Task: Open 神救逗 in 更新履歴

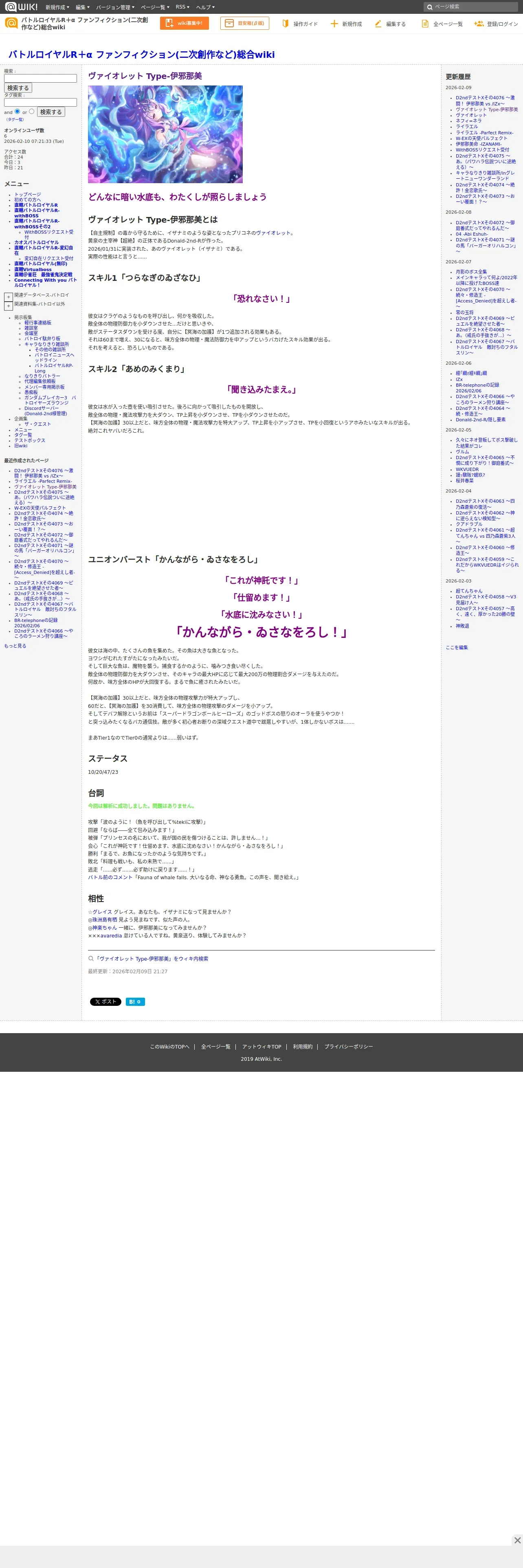Action: click(462, 626)
